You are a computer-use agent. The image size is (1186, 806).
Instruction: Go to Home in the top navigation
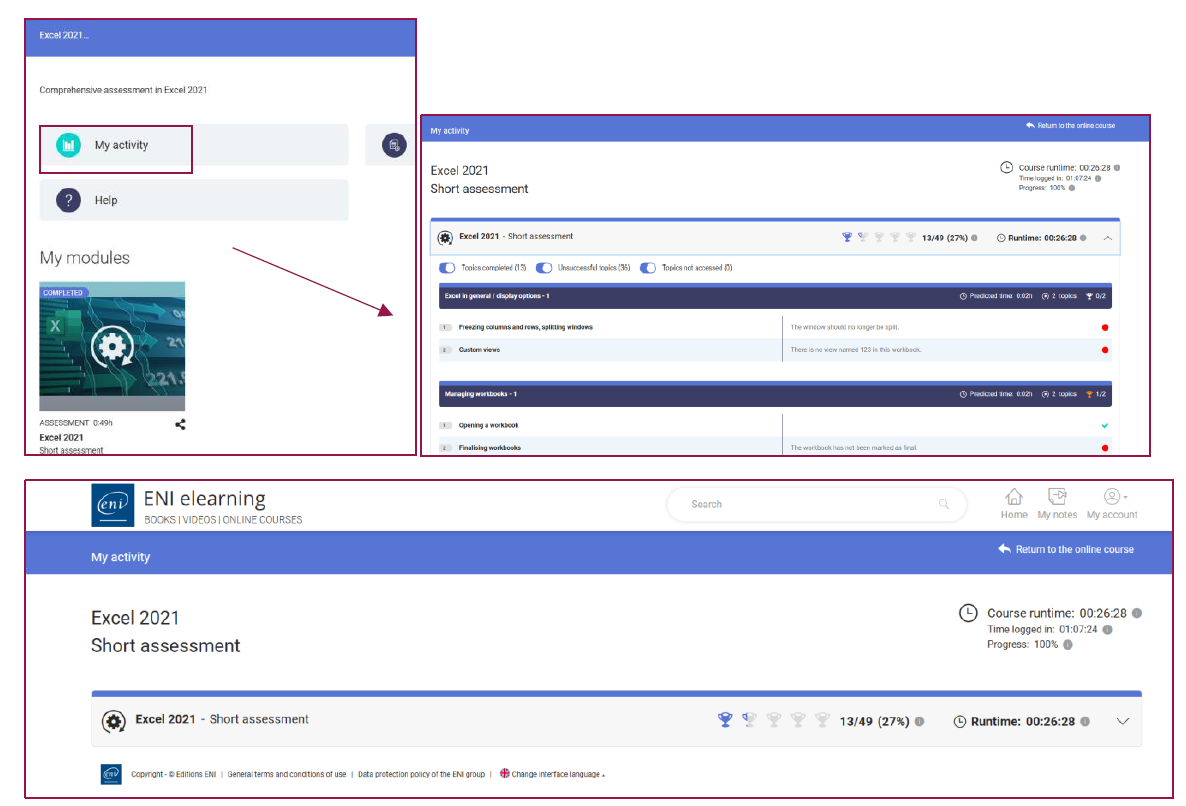1014,504
